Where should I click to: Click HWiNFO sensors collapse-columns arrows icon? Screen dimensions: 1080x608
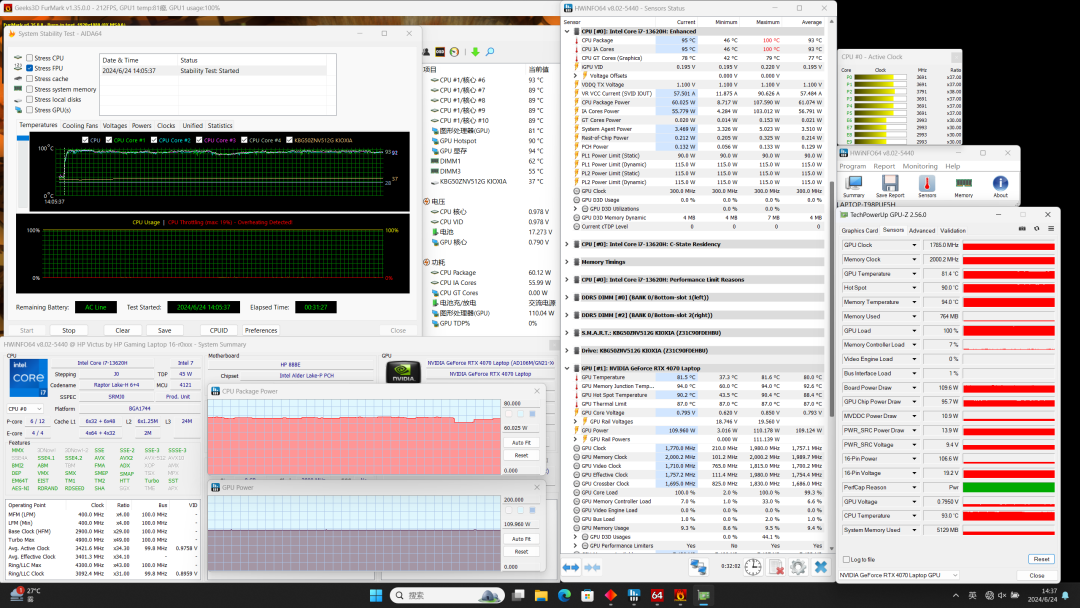(592, 567)
